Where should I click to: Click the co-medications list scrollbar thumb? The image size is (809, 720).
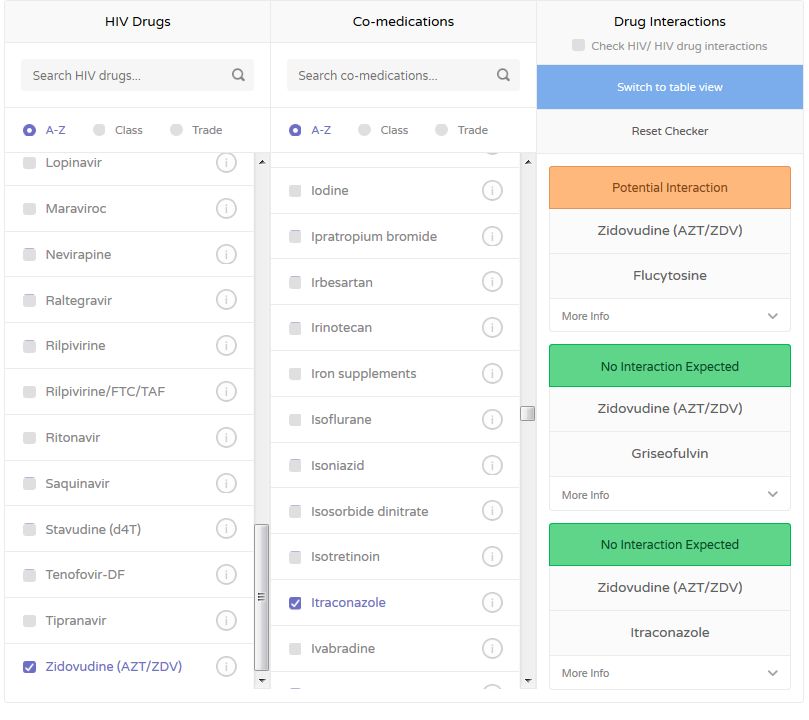527,414
